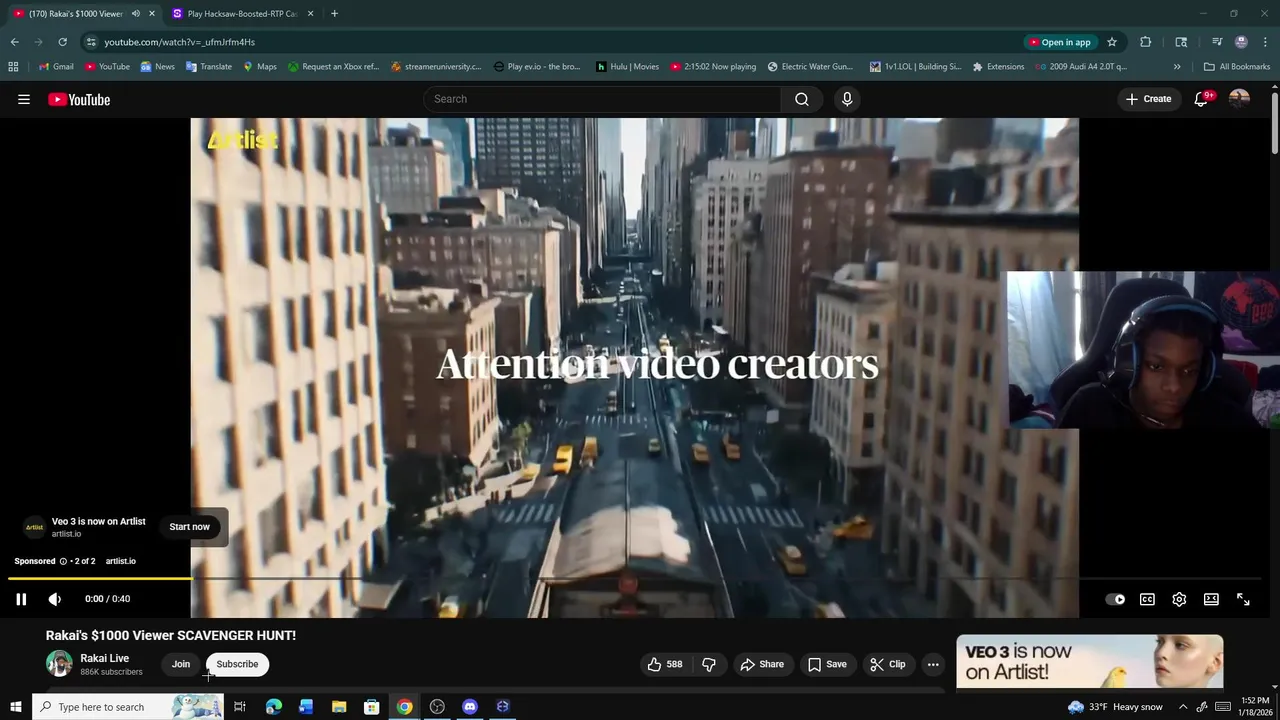Reload the current page
The width and height of the screenshot is (1280, 720).
pyautogui.click(x=62, y=42)
